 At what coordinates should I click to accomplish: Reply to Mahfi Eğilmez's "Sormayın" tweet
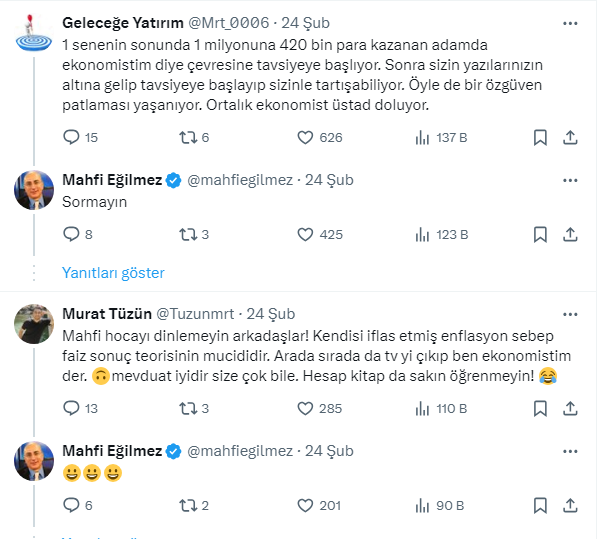[72, 234]
